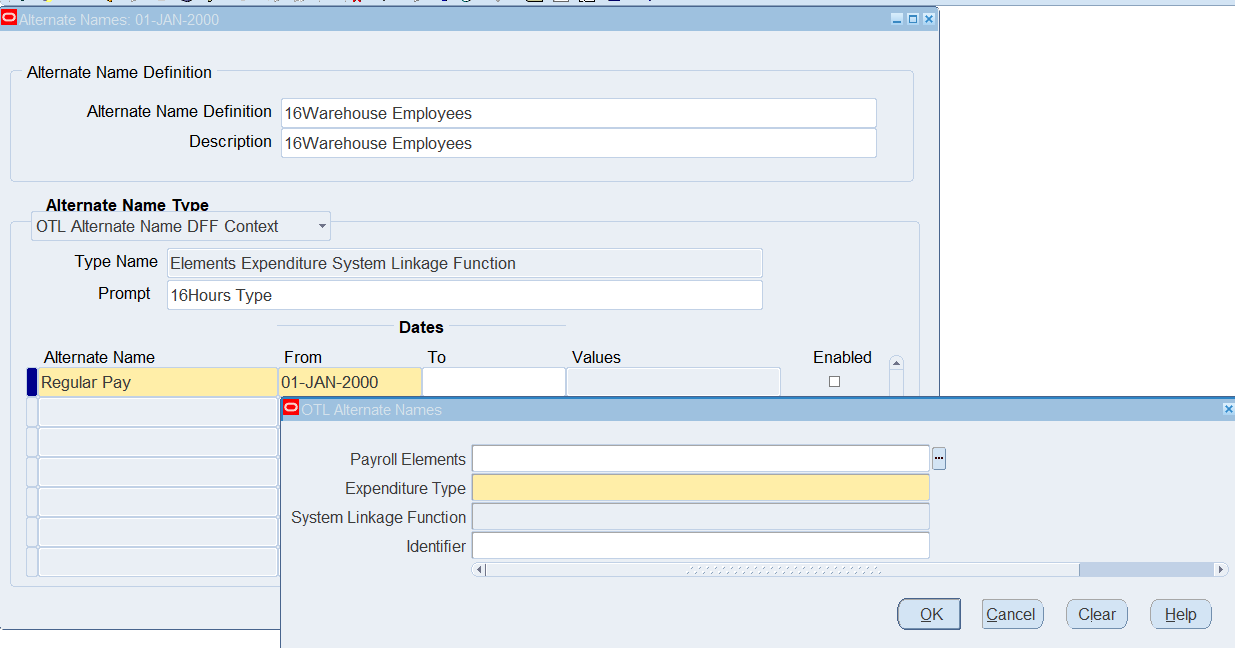Select the Prompt field with 16Hours Type
Viewport: 1235px width, 648px height.
pyautogui.click(x=464, y=295)
